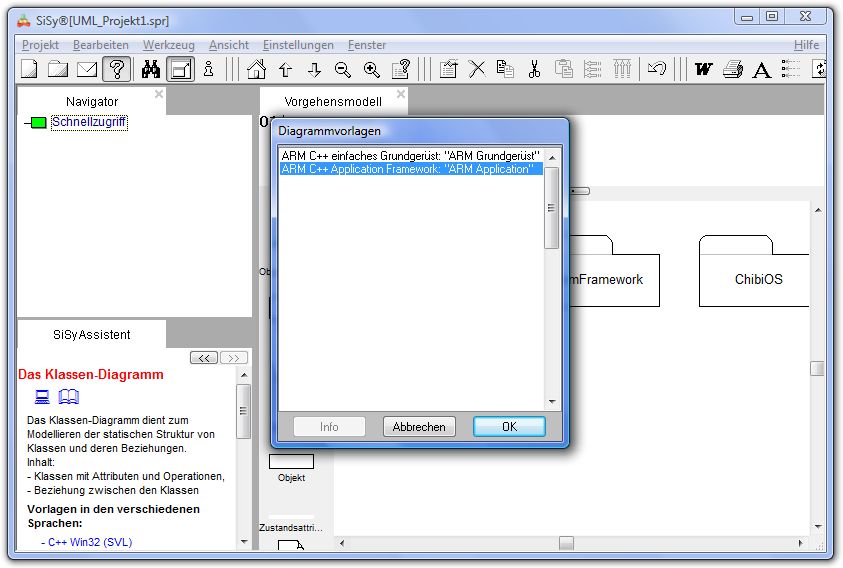The image size is (843, 568).
Task: Click the undo arrow toolbar icon
Action: (x=657, y=68)
